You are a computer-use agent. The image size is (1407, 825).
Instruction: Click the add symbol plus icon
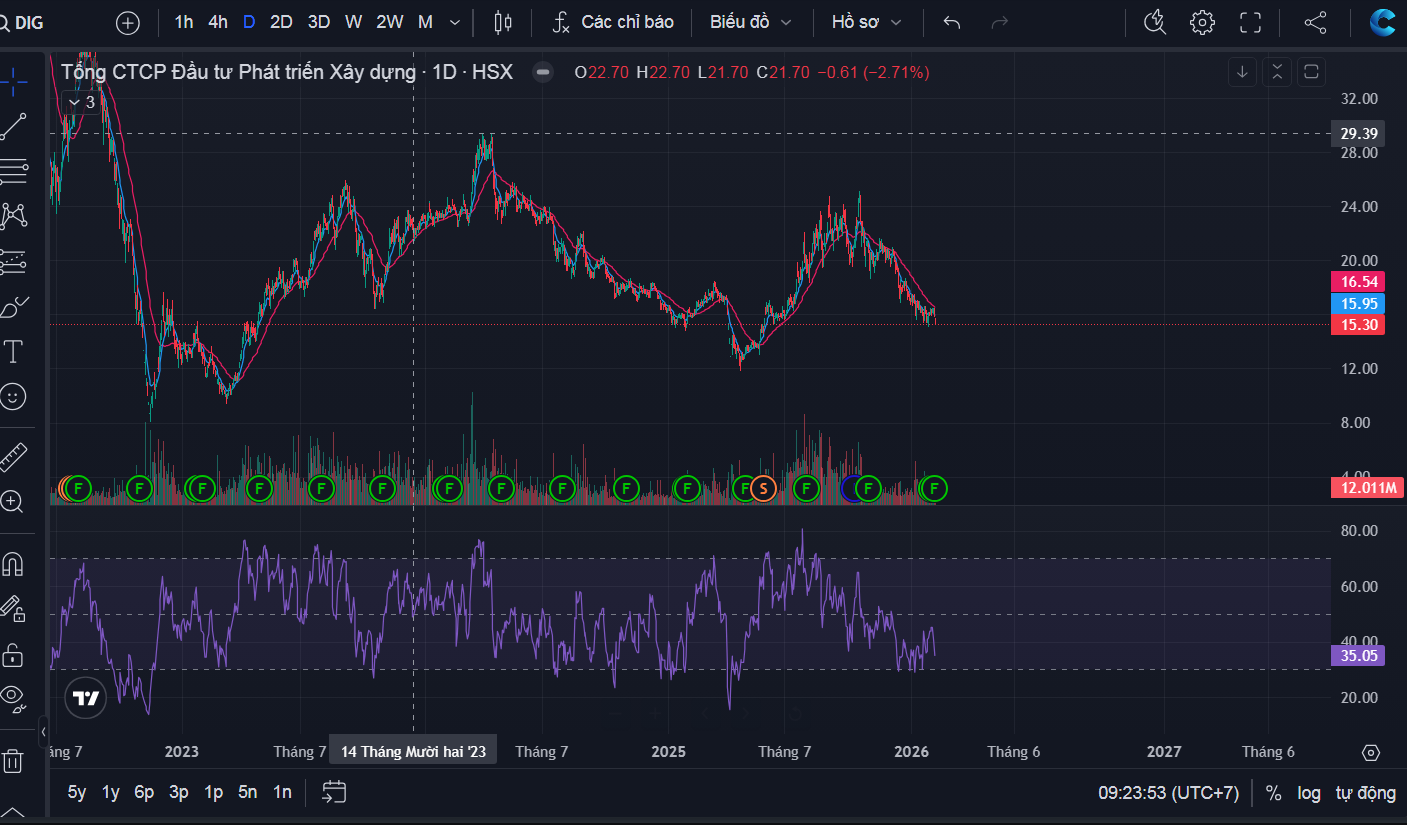click(x=128, y=22)
